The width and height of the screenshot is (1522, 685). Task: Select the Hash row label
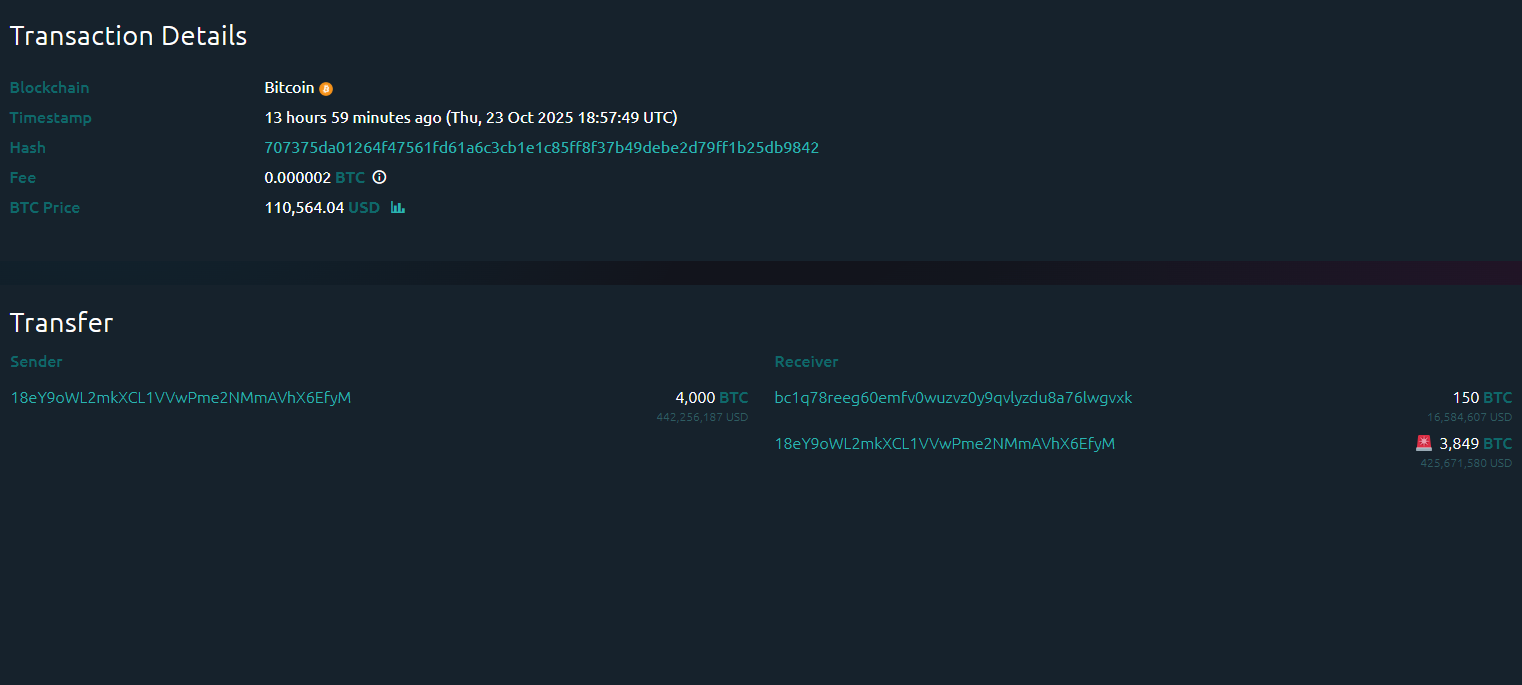[x=27, y=147]
